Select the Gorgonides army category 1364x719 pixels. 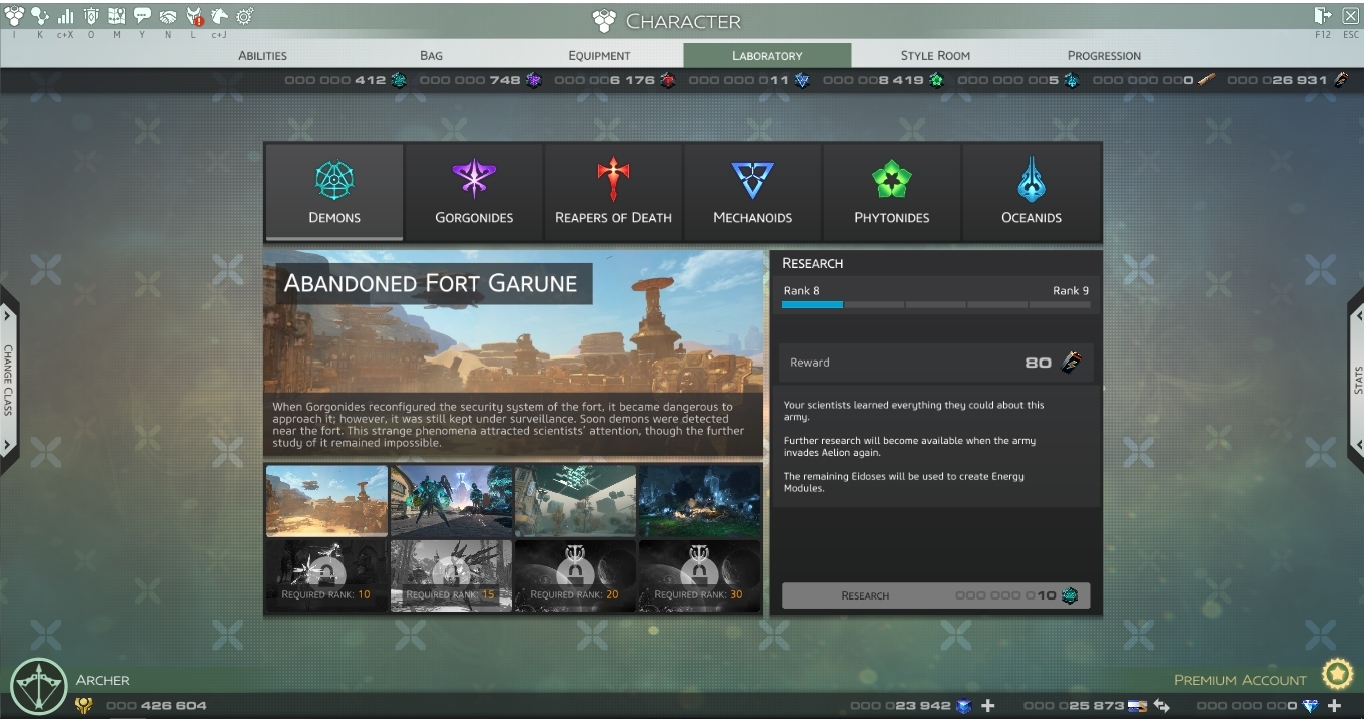pos(474,192)
